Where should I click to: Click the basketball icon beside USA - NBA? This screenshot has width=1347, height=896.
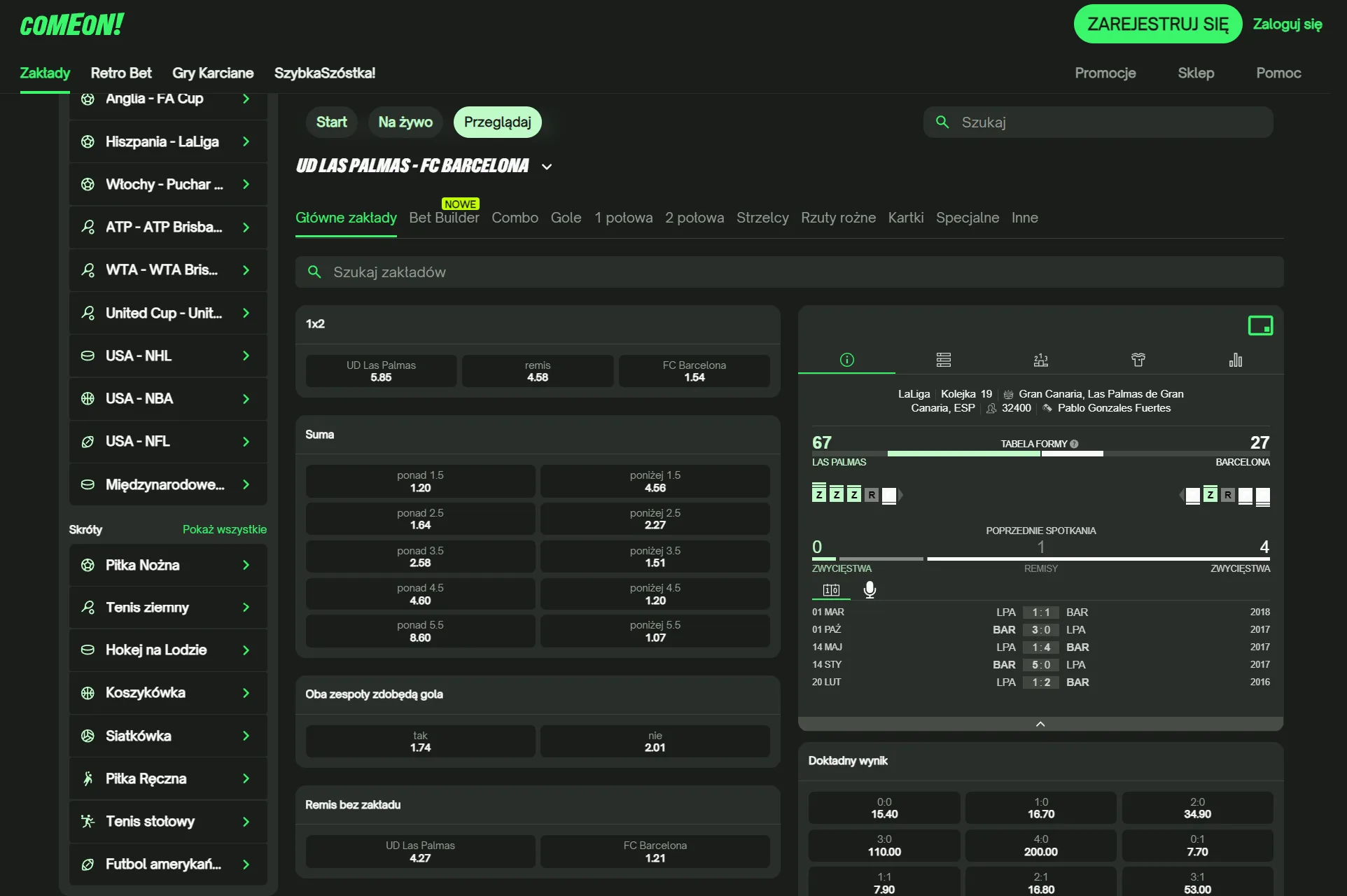pyautogui.click(x=88, y=398)
